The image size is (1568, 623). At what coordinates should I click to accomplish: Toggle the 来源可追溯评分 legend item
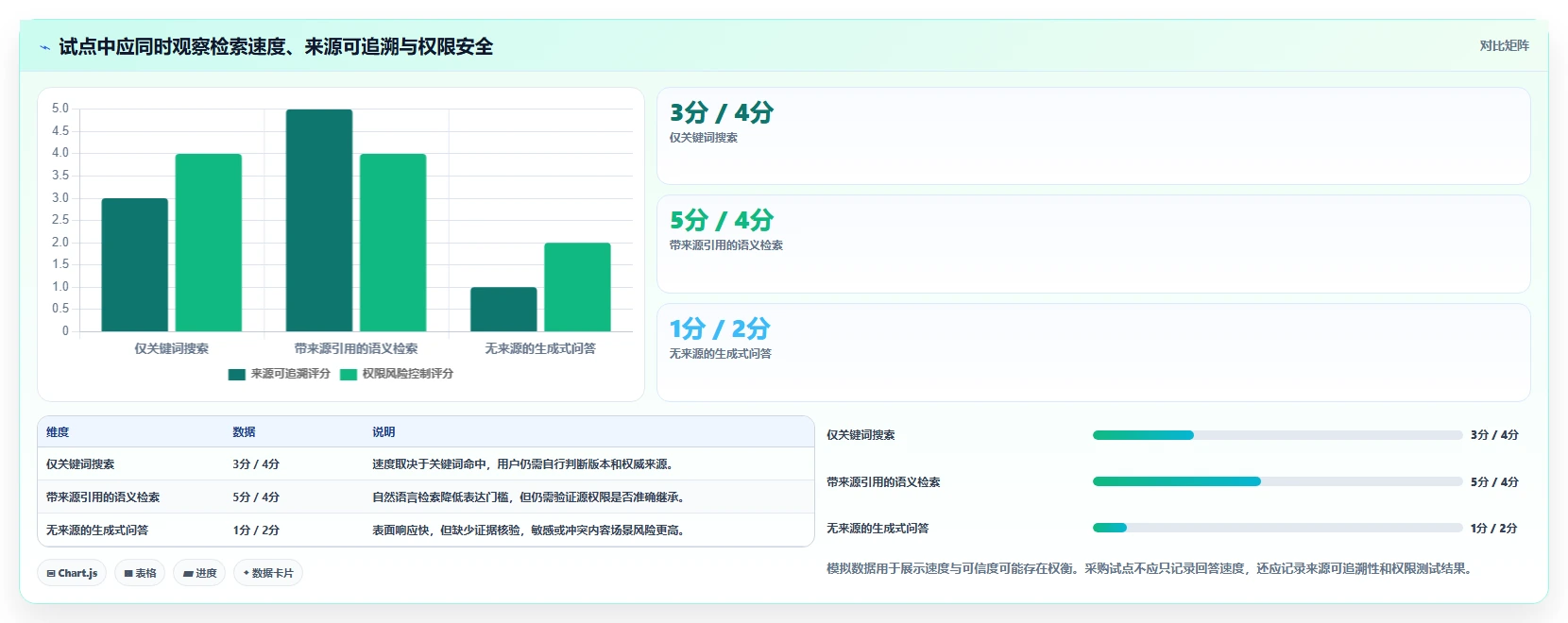[x=280, y=374]
